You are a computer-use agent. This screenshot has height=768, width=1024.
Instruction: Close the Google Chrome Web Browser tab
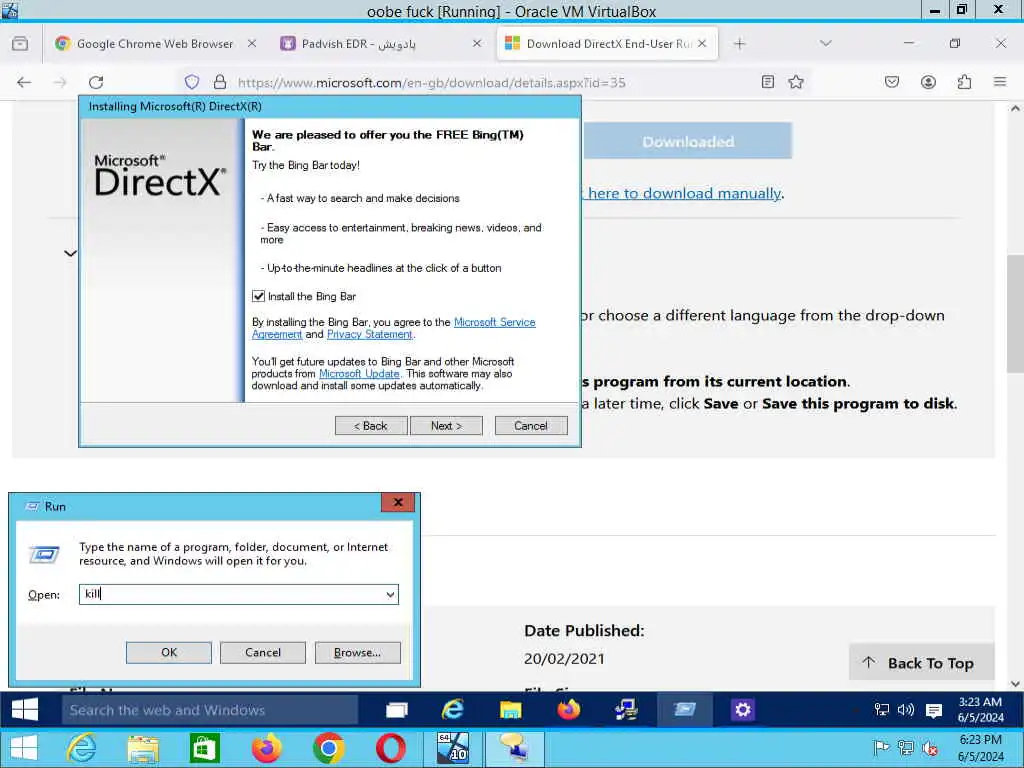pos(251,44)
